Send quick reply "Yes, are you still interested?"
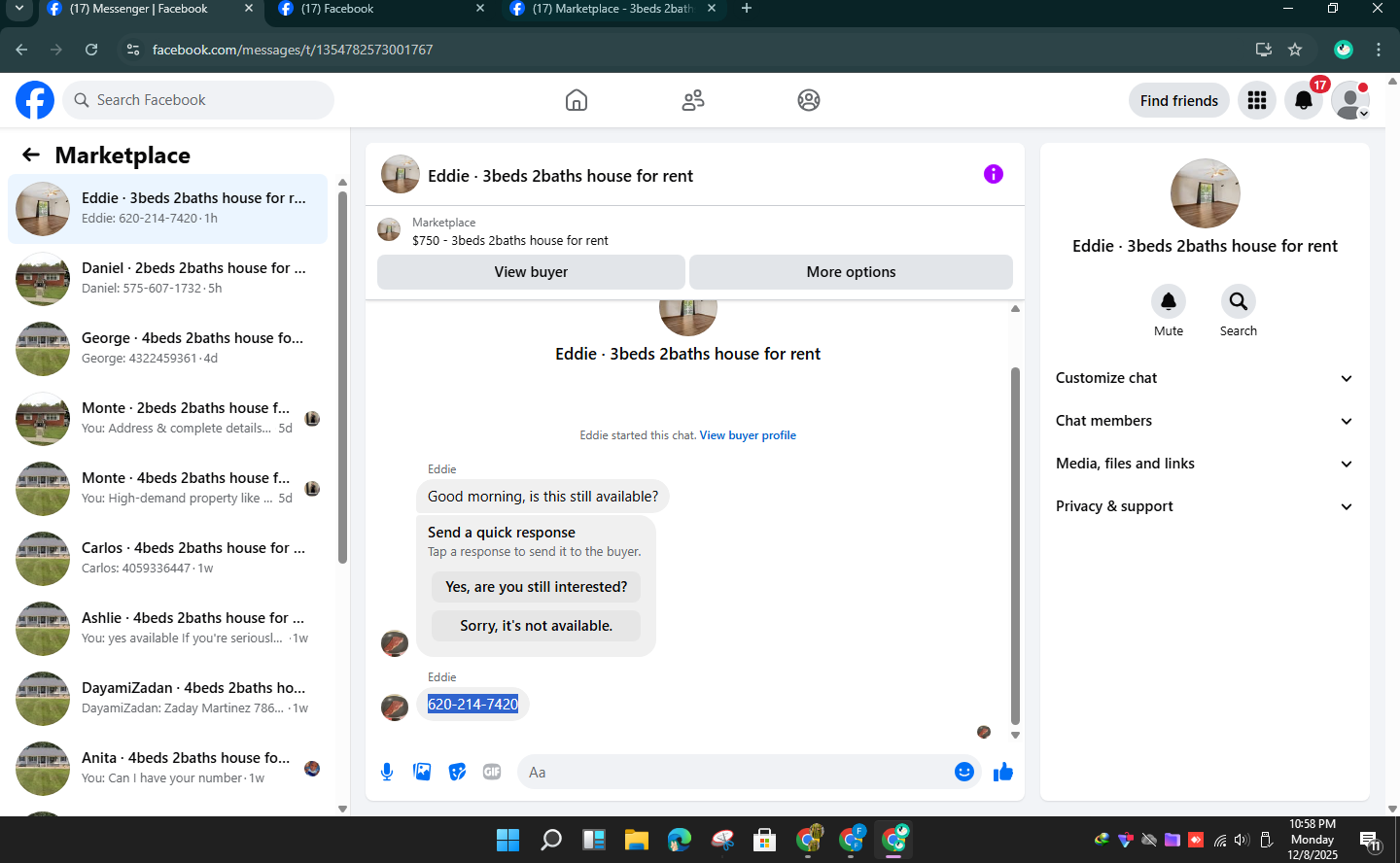1400x863 pixels. pos(537,587)
